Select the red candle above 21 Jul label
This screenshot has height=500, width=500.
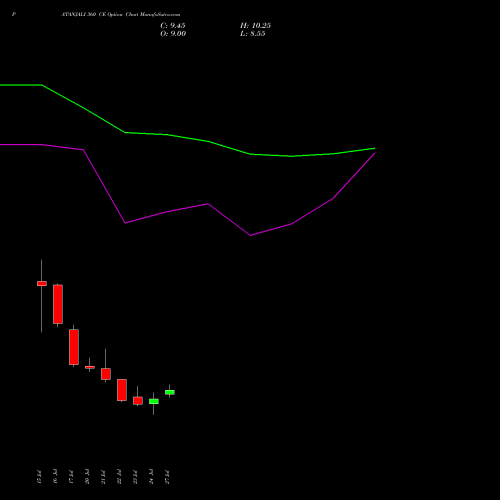click(x=106, y=374)
